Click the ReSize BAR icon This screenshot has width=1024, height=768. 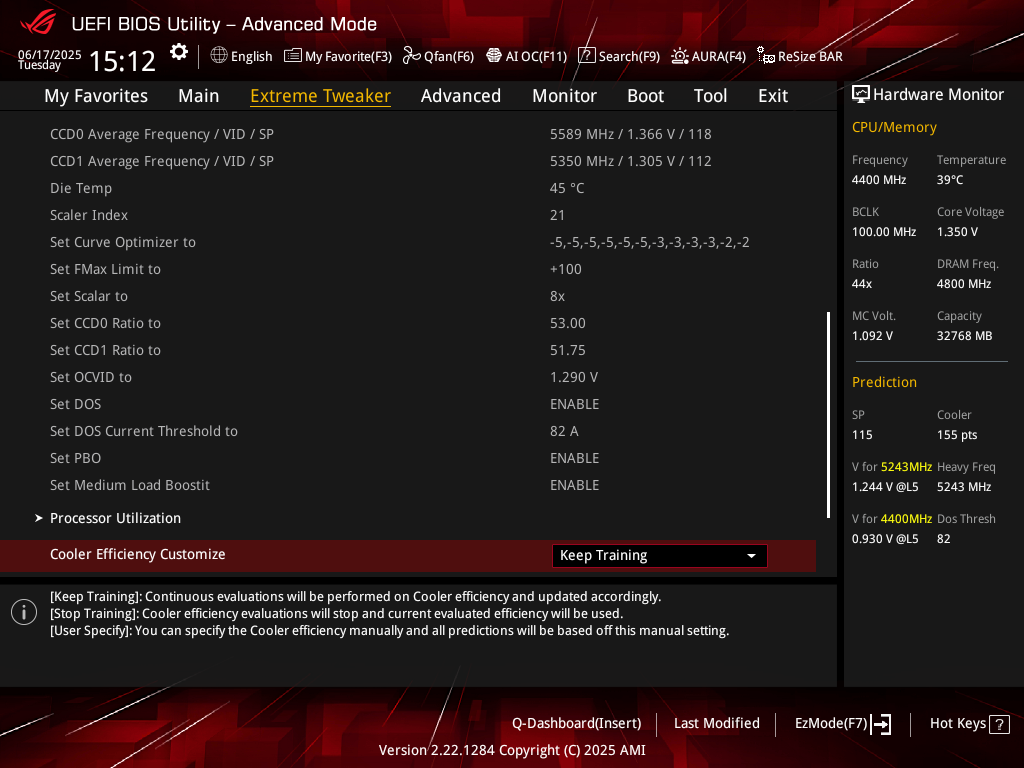tap(765, 56)
